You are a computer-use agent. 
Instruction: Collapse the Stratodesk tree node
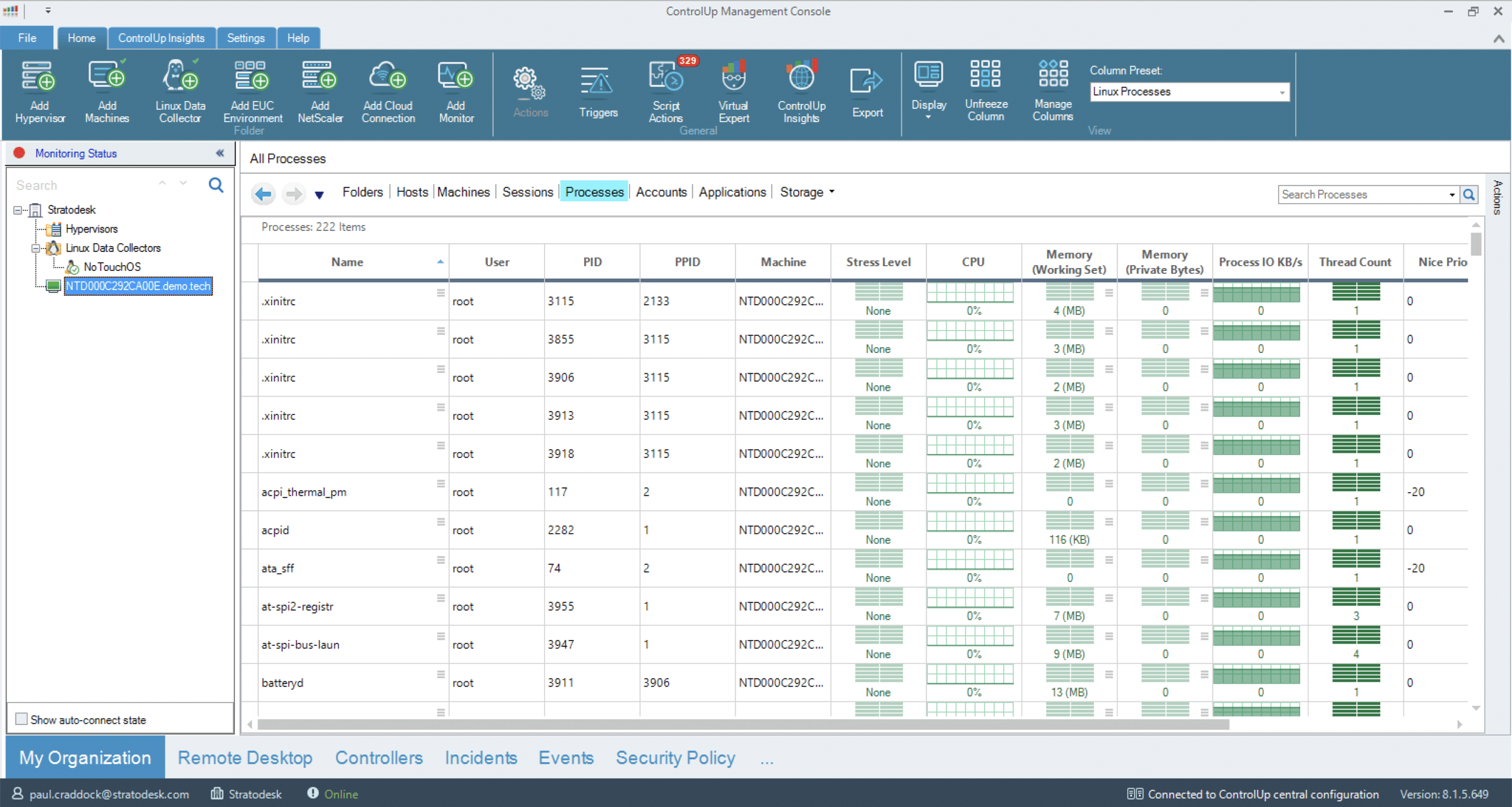(x=18, y=210)
